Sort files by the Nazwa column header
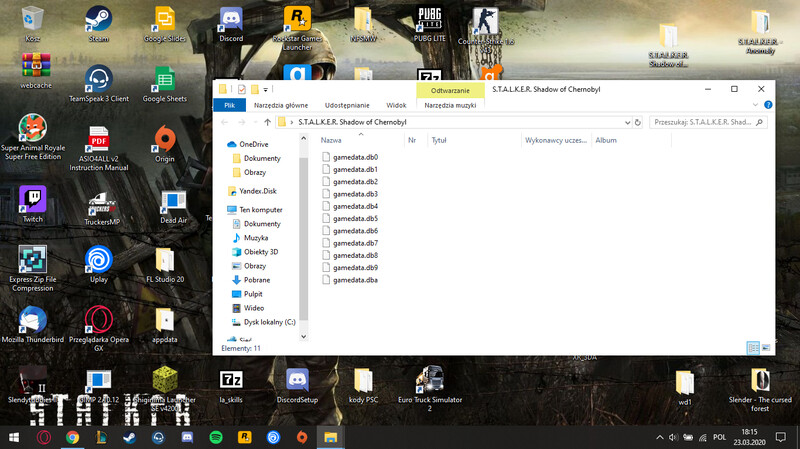Viewport: 800px width, 449px height. click(332, 141)
